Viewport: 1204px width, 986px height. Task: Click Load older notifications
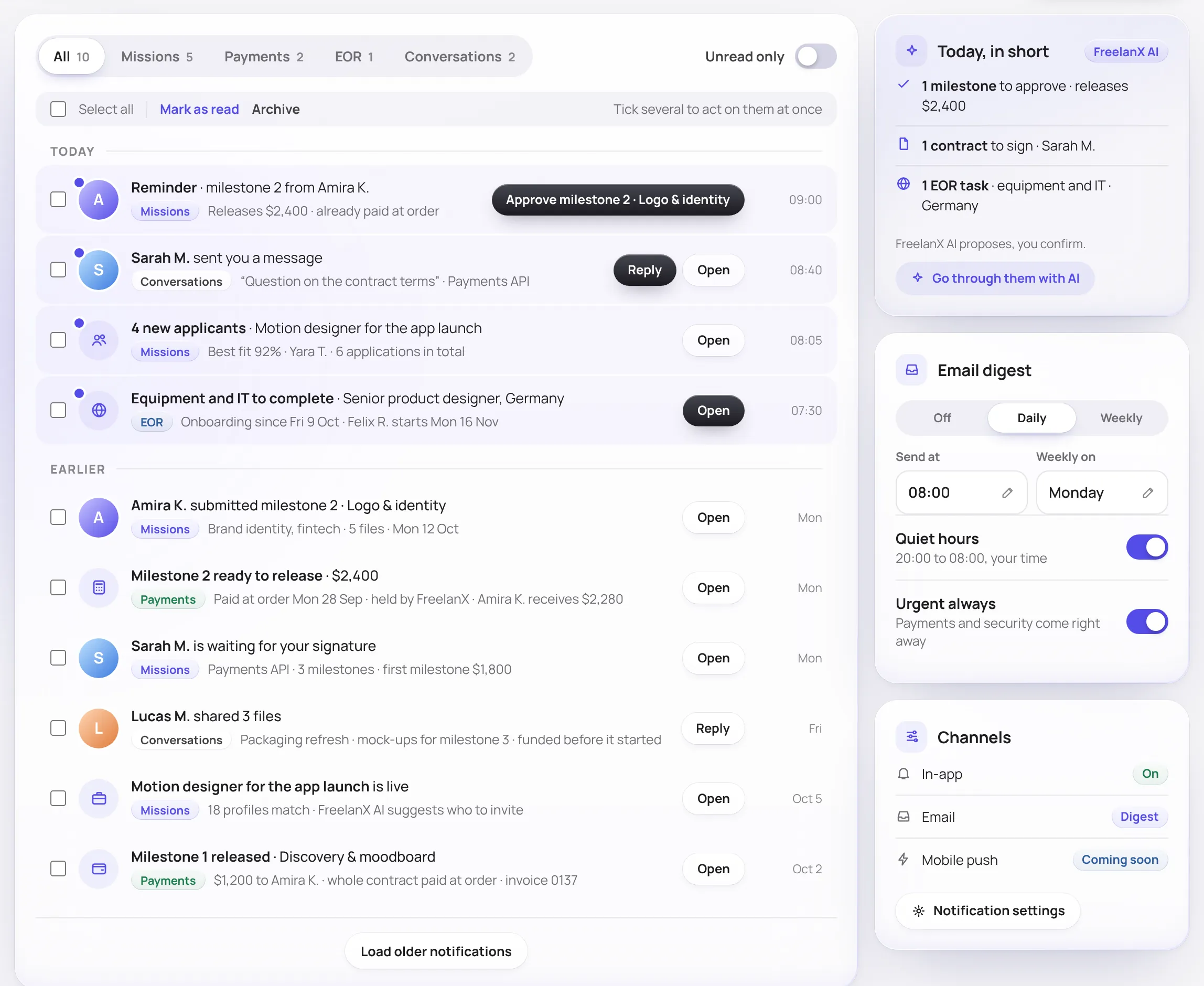pos(436,951)
